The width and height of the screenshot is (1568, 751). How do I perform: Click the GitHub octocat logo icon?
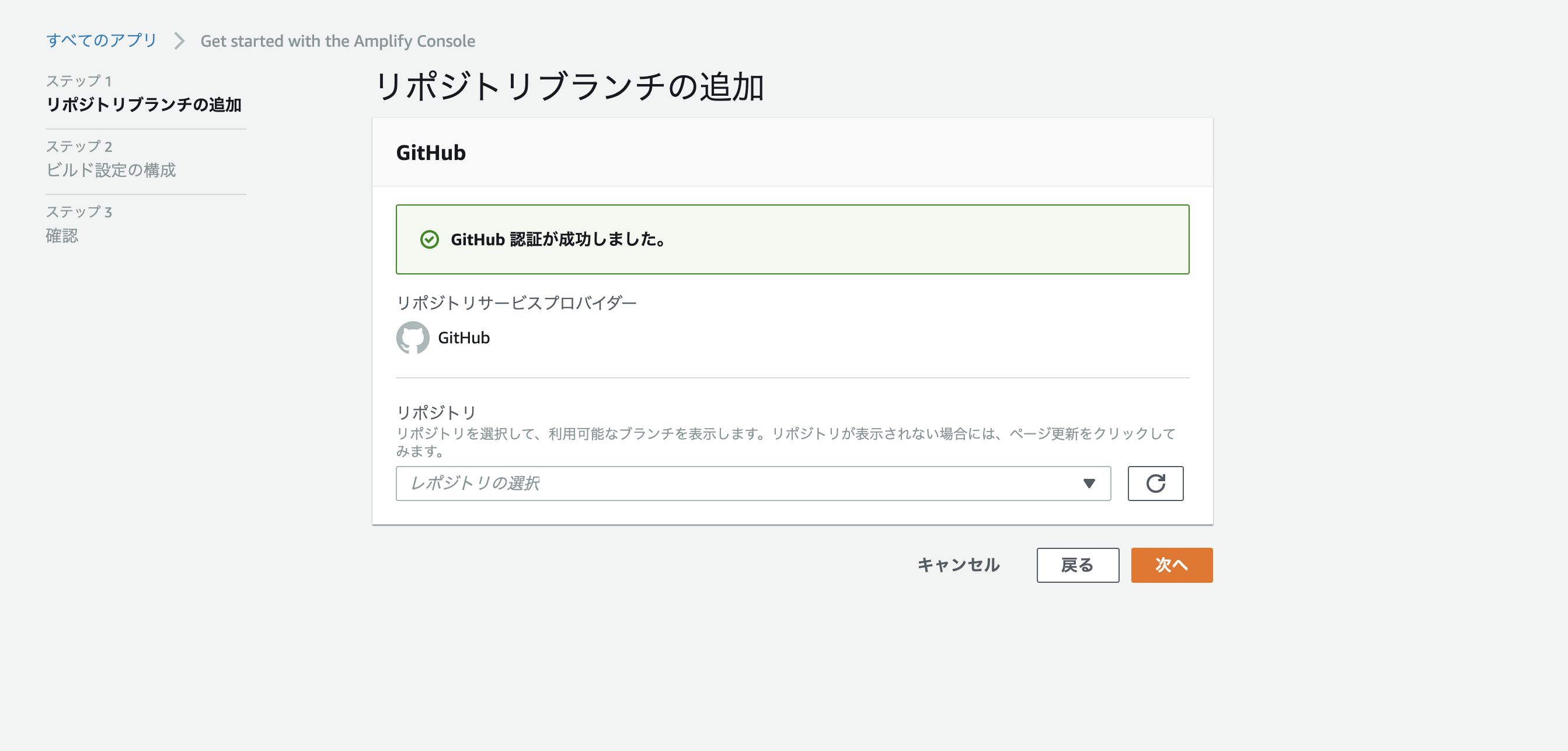coord(412,338)
